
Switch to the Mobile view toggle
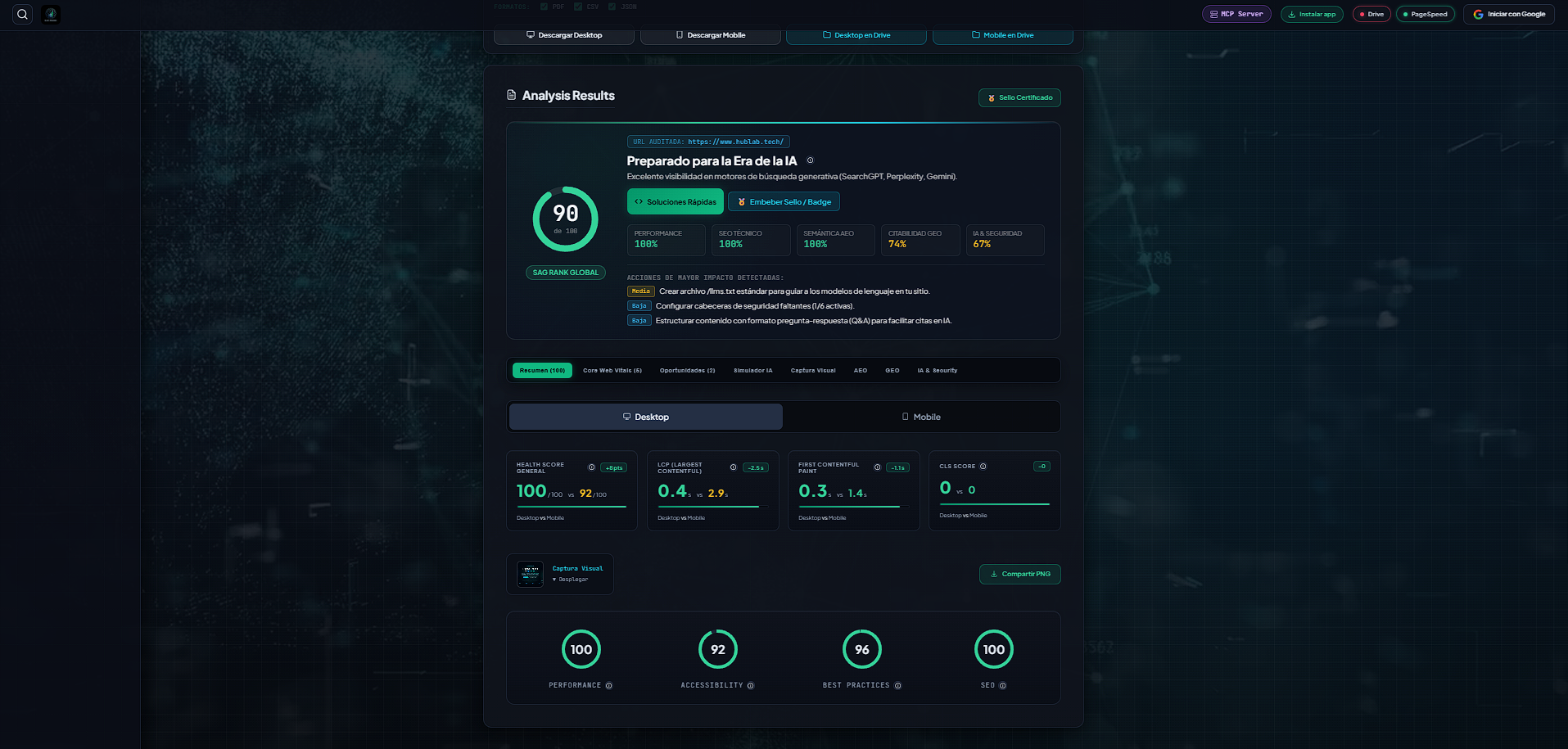921,417
